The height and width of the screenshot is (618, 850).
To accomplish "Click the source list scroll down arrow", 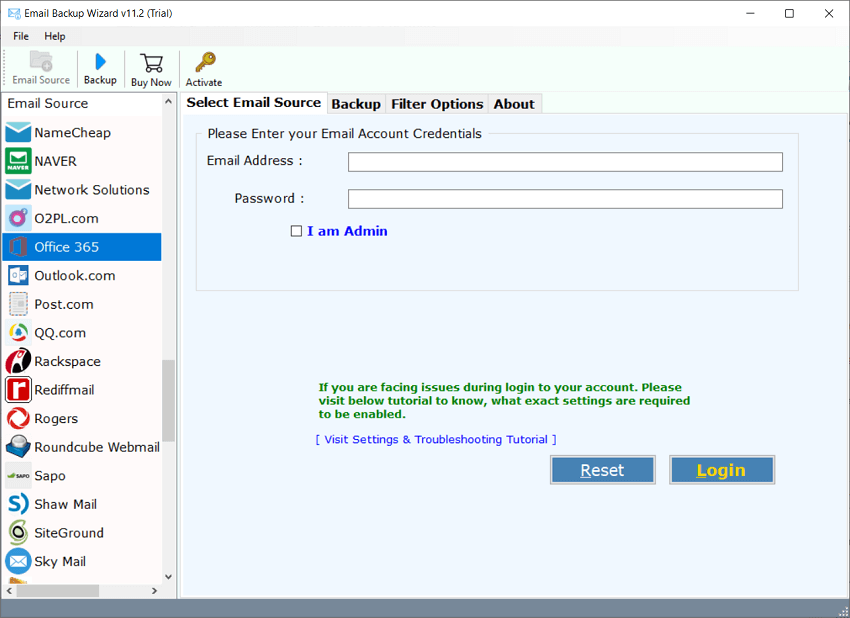I will tap(168, 577).
